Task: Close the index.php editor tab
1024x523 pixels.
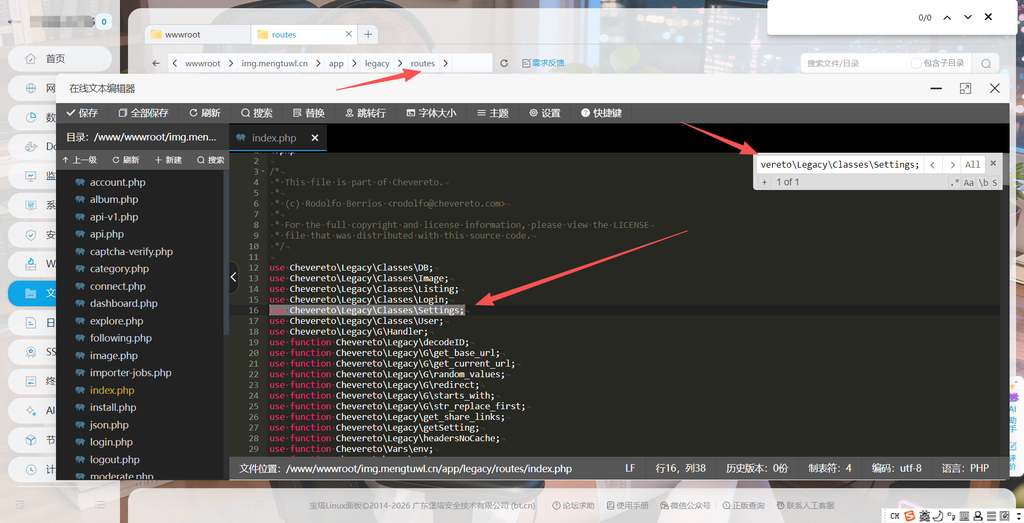Action: [x=315, y=138]
